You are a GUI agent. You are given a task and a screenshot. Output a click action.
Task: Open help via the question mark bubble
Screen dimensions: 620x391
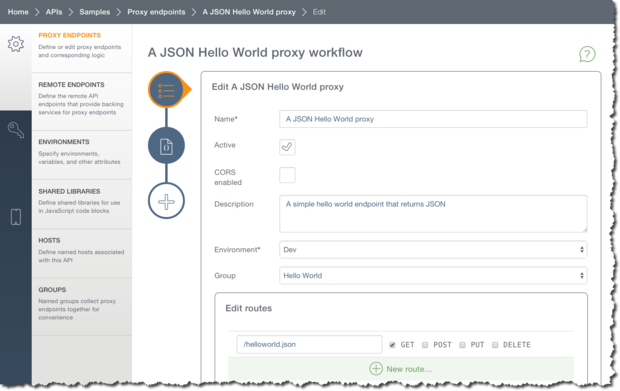[x=587, y=54]
